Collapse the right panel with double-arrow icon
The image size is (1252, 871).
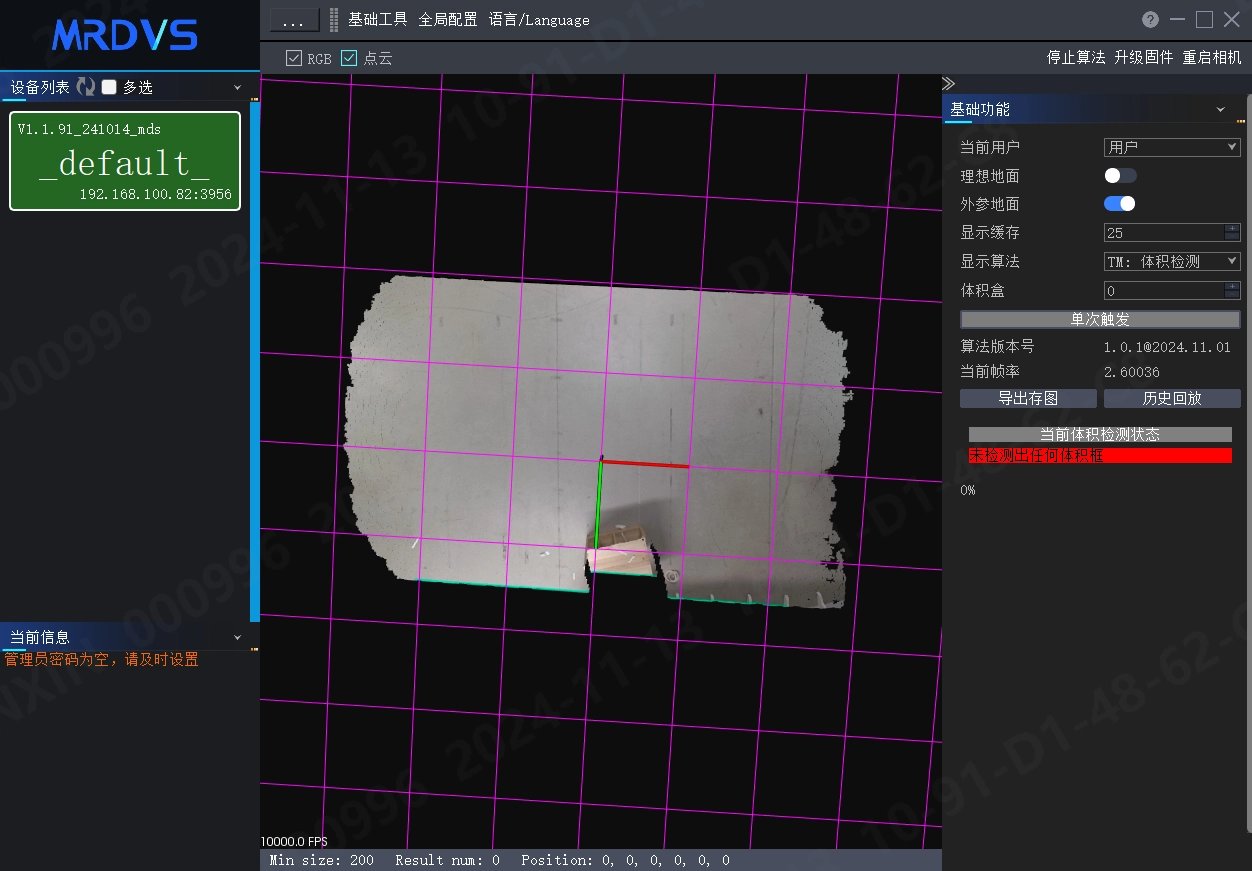[949, 83]
